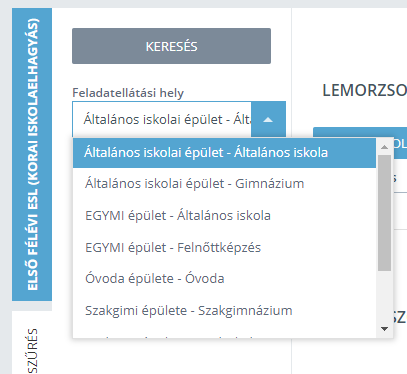This screenshot has height=374, width=407.
Task: Select Szakgimi épülete - Szakgimnázium option
Action: pyautogui.click(x=224, y=310)
